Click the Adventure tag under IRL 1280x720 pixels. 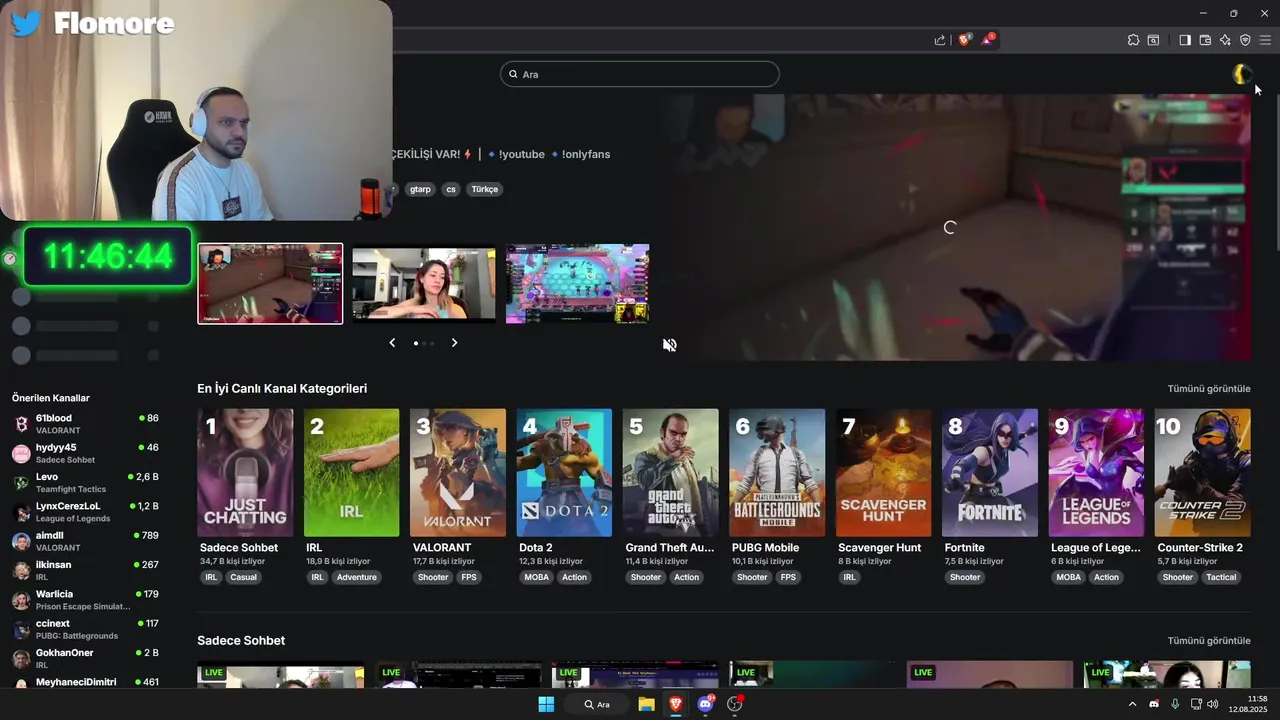point(356,577)
